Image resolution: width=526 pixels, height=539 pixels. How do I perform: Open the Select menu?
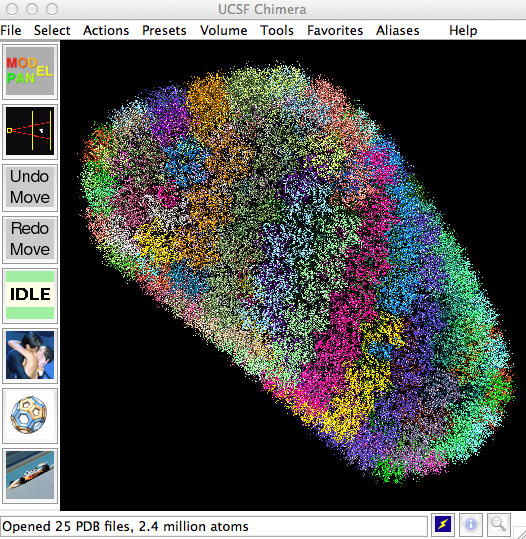(x=52, y=30)
